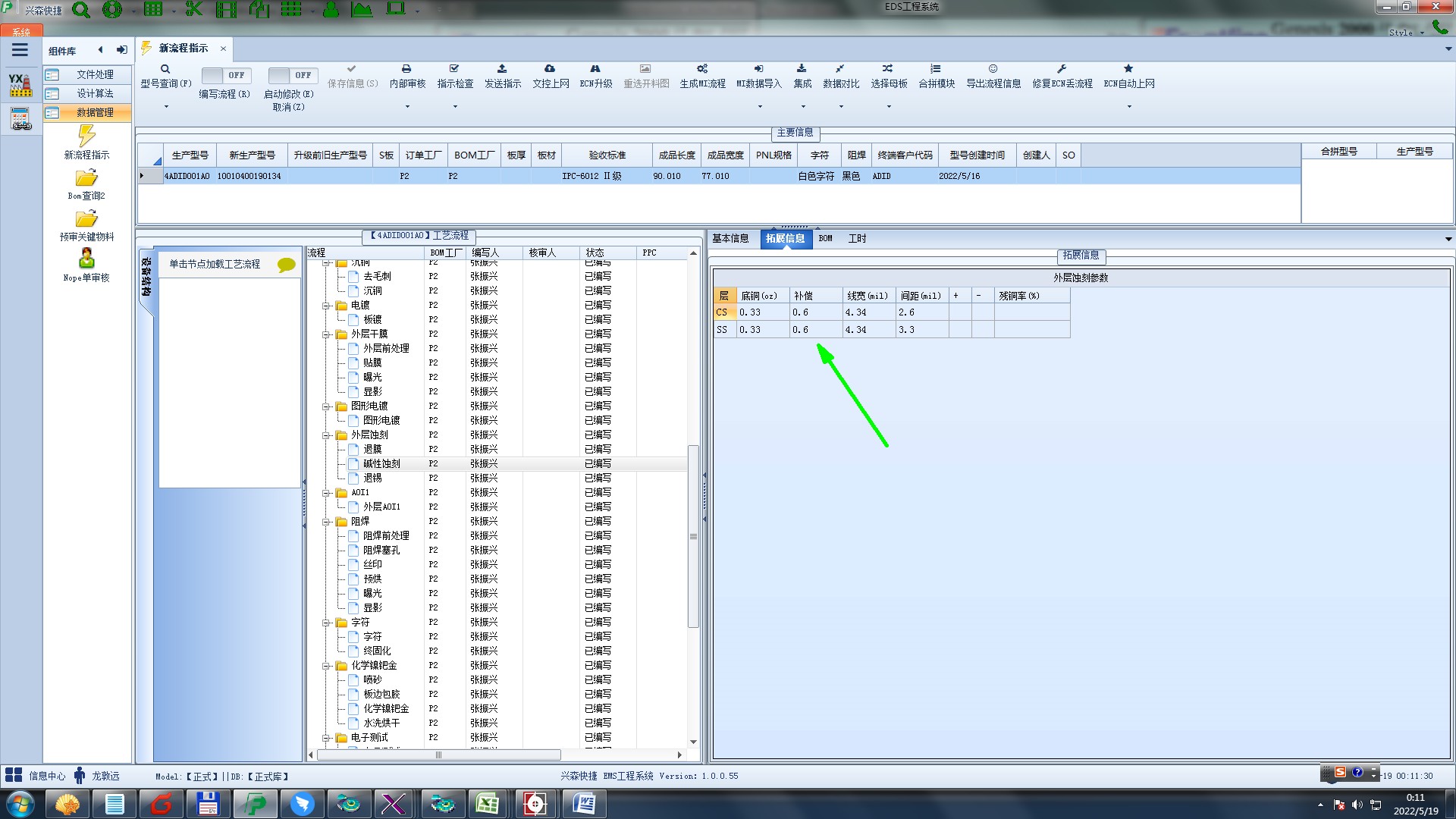This screenshot has width=1456, height=819.
Task: Switch to the 工时 tab
Action: click(x=857, y=239)
